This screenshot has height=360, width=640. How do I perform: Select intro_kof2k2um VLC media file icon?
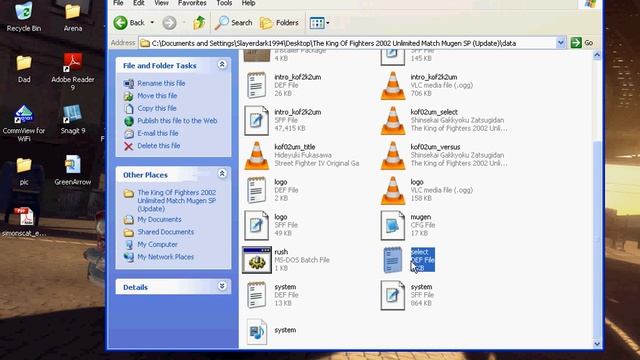pos(393,86)
